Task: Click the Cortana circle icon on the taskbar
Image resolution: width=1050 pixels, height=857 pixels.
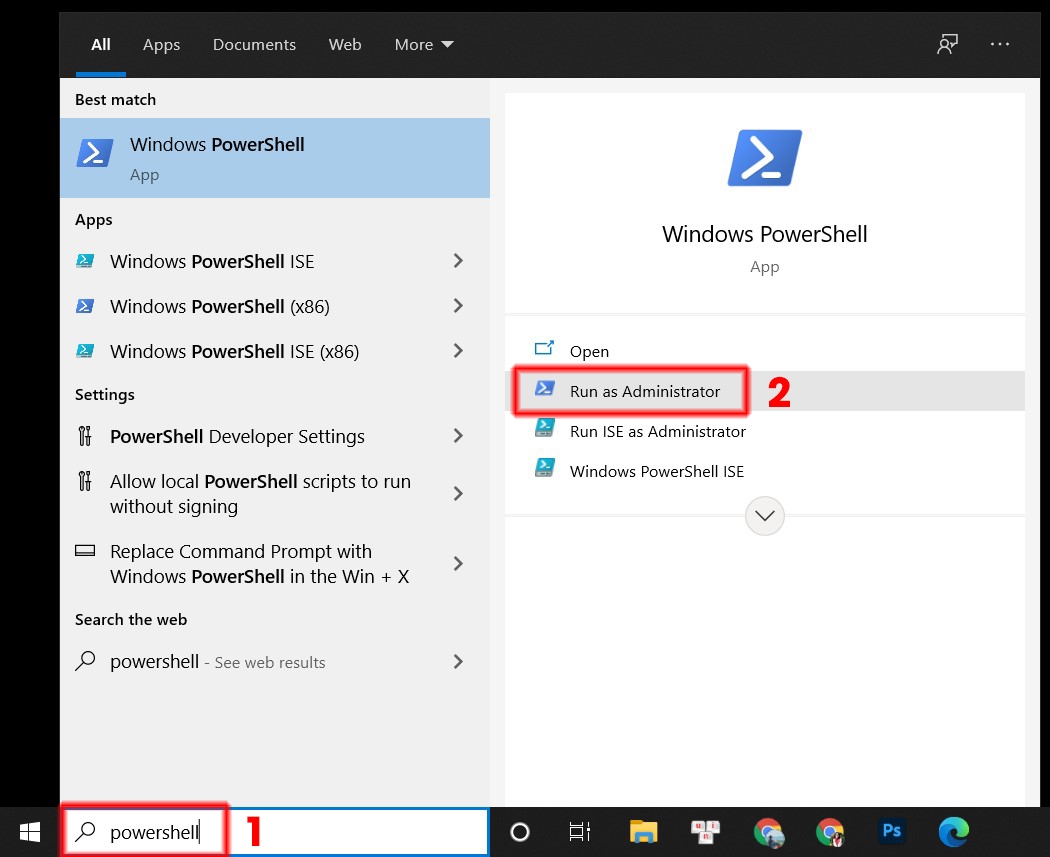Action: [520, 832]
